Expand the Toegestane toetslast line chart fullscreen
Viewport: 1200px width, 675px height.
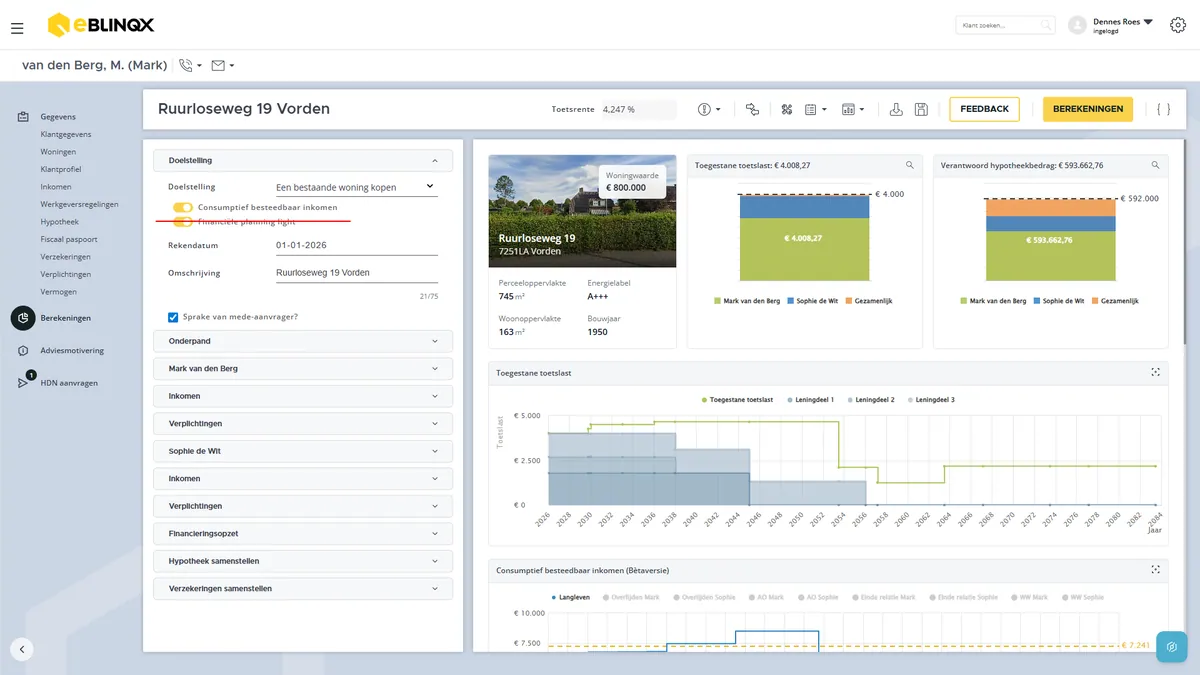click(x=1155, y=373)
